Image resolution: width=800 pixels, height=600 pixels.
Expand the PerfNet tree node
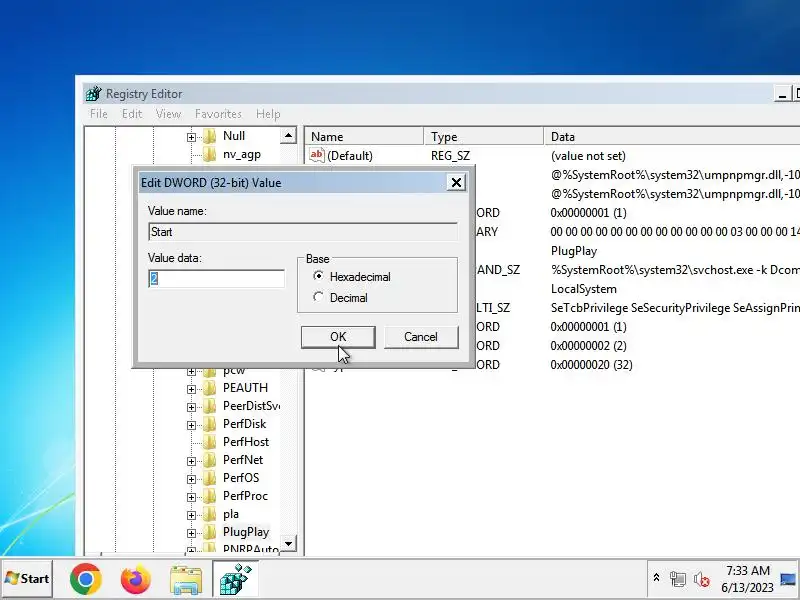tap(191, 461)
